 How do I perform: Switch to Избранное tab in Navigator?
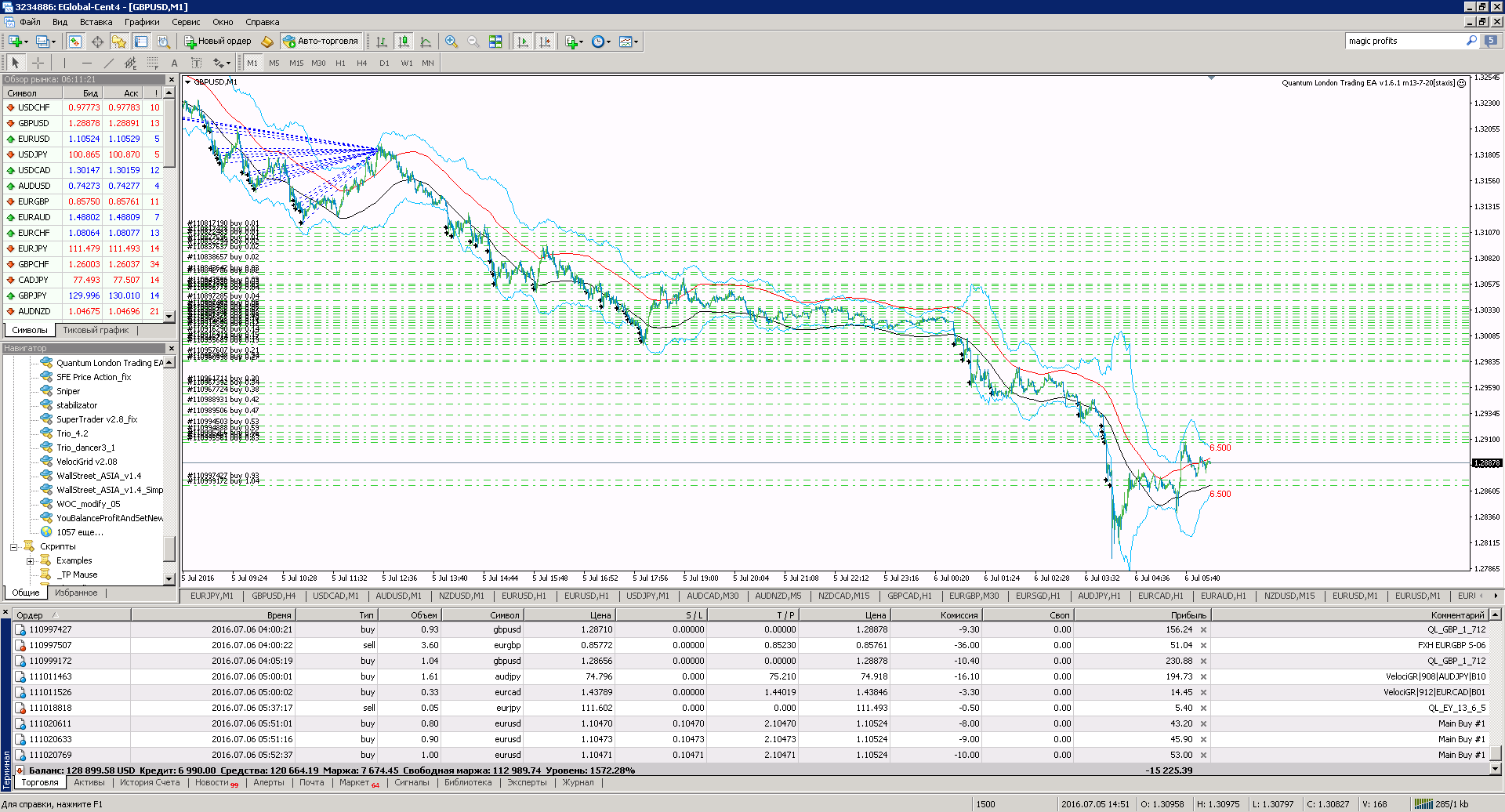pos(76,593)
